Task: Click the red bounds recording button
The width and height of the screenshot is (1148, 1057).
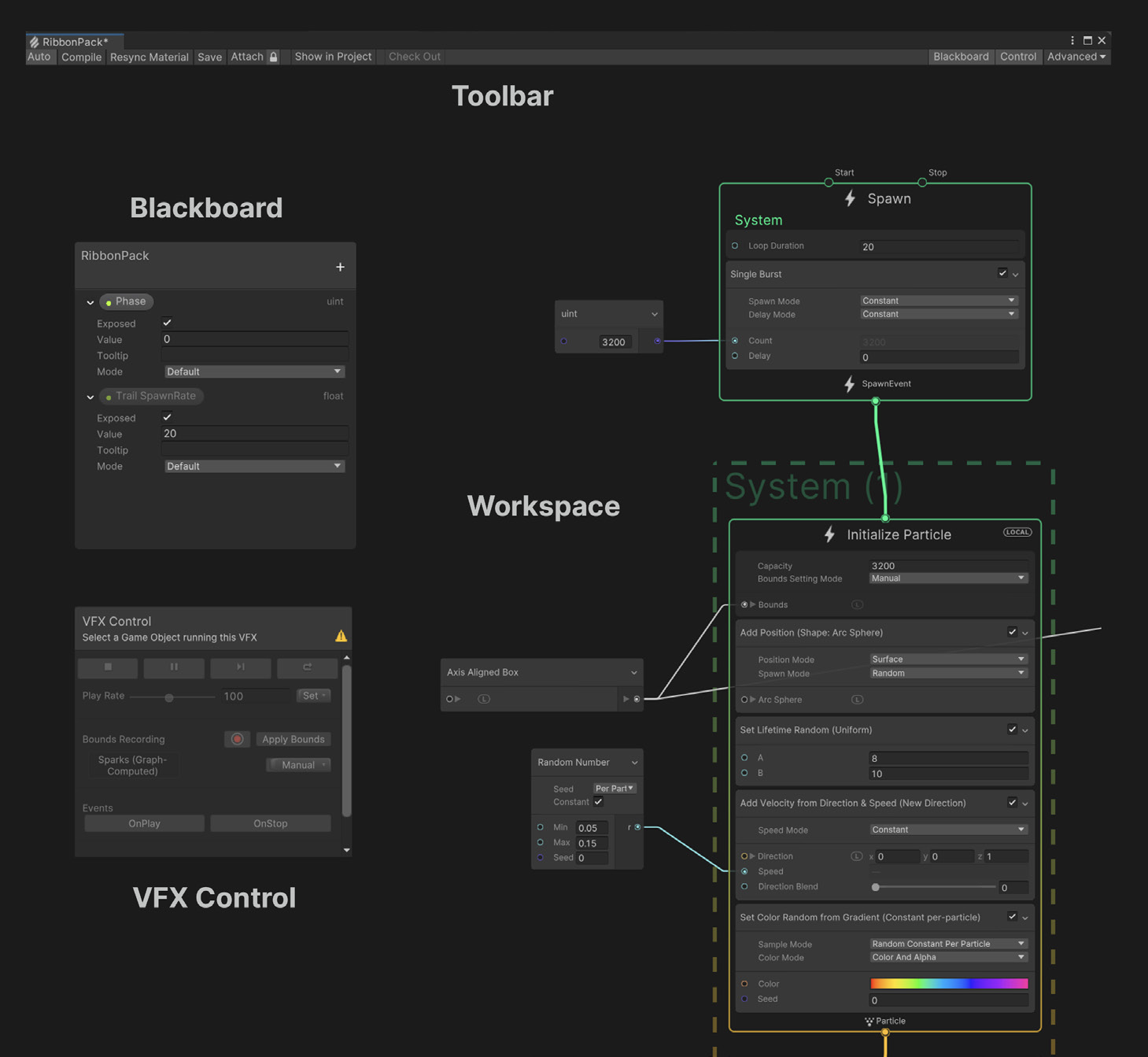Action: pos(237,739)
